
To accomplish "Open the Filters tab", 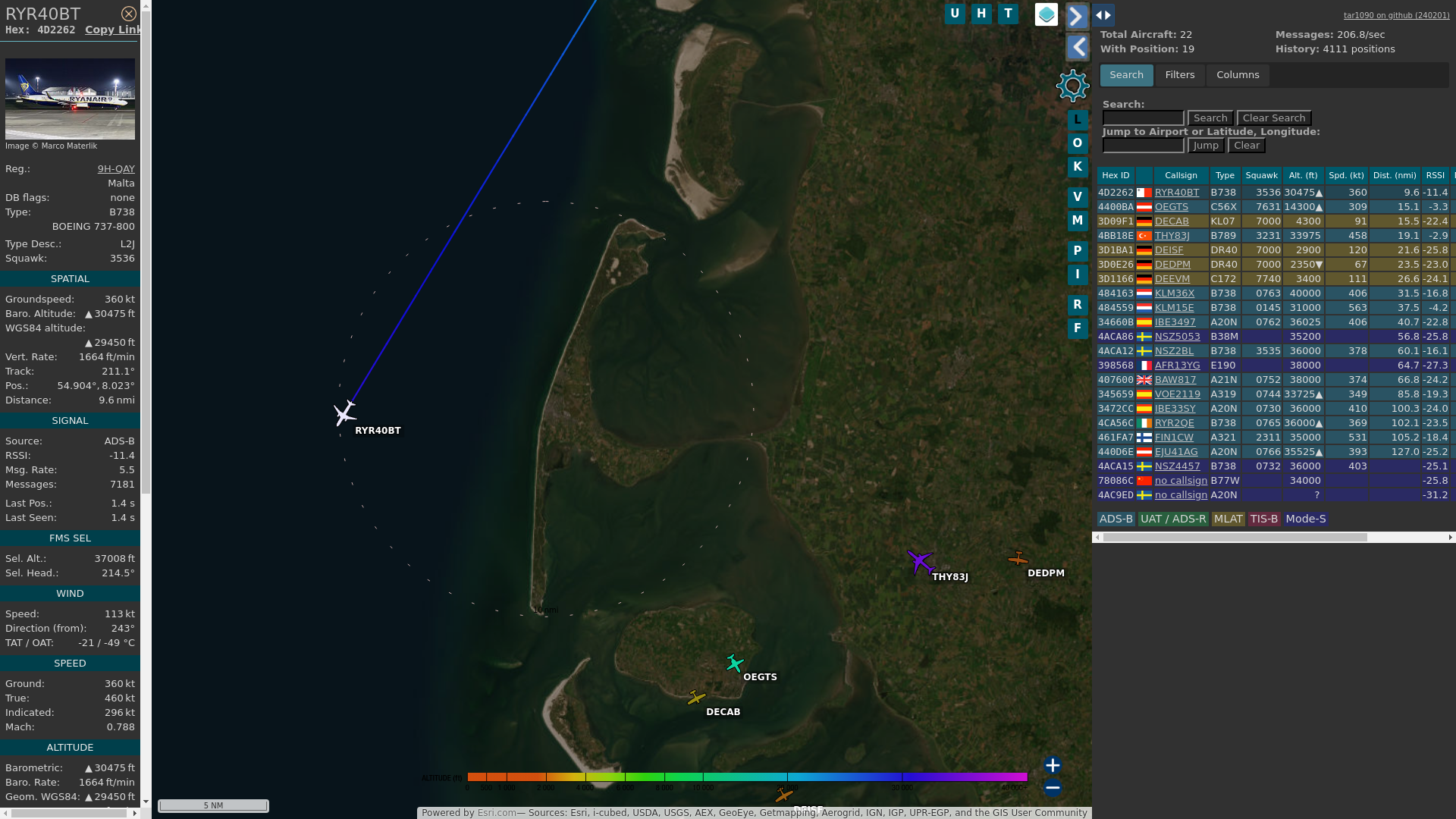I will click(x=1180, y=75).
